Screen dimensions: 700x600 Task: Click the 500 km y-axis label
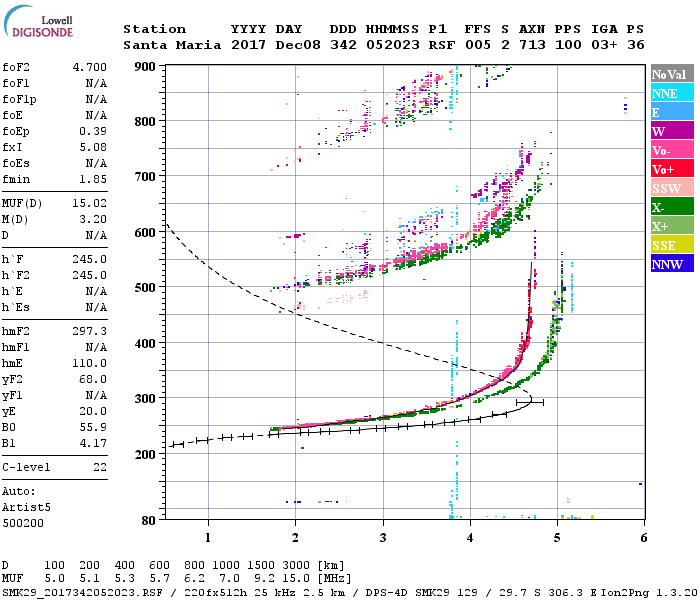(145, 288)
